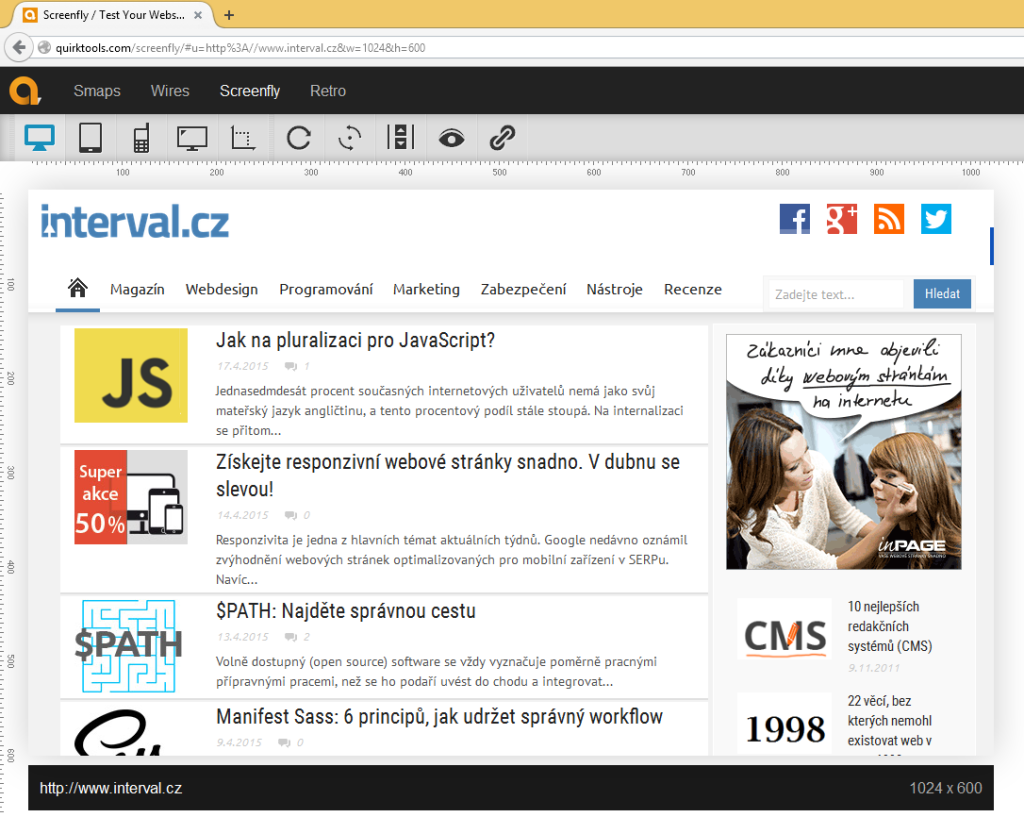The image size is (1024, 817).
Task: Open '22 věcí, bez kterých nemohl' sidebar link
Action: (x=889, y=721)
